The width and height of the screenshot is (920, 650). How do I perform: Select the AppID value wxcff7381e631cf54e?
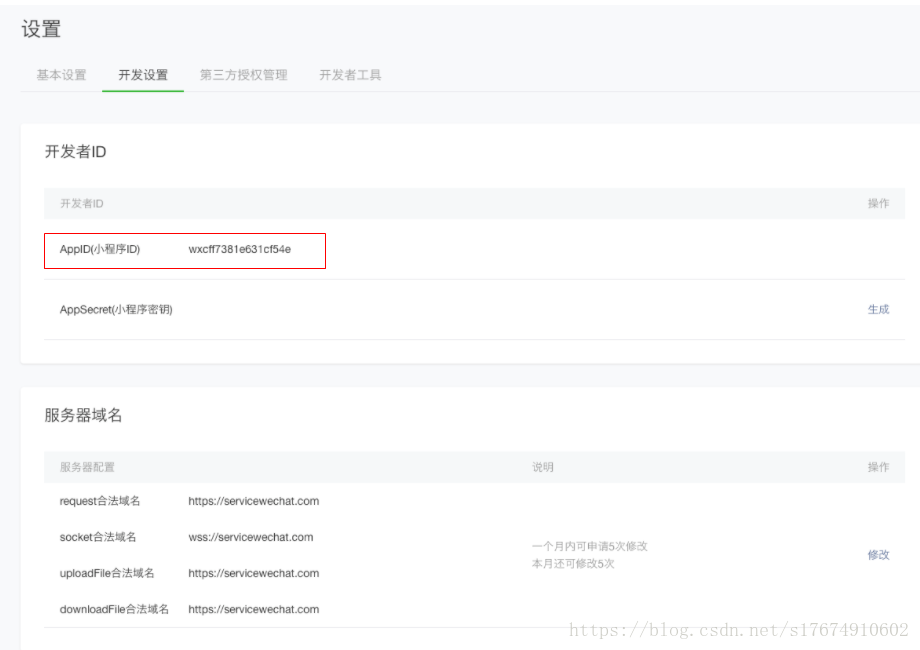tap(239, 249)
